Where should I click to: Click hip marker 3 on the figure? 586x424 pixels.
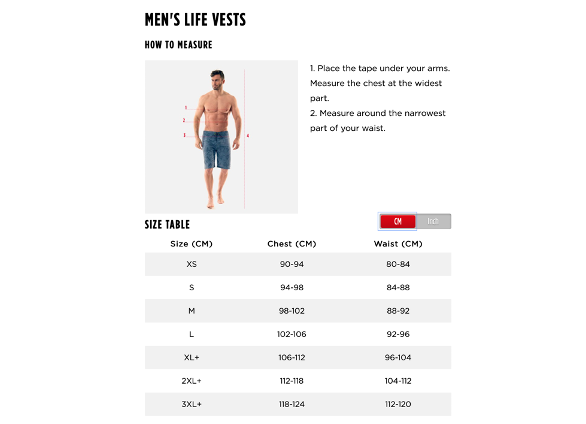[x=185, y=135]
